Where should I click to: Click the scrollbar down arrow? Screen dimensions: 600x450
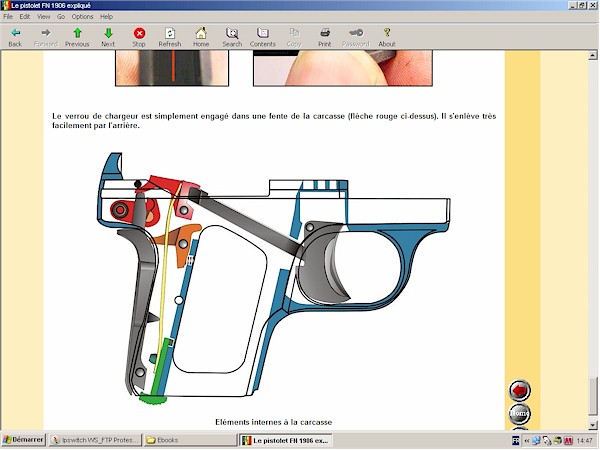tap(593, 424)
